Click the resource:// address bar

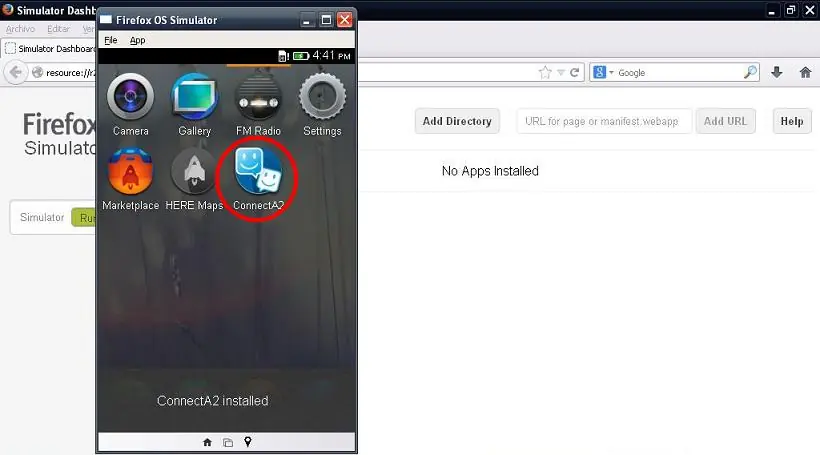[70, 73]
